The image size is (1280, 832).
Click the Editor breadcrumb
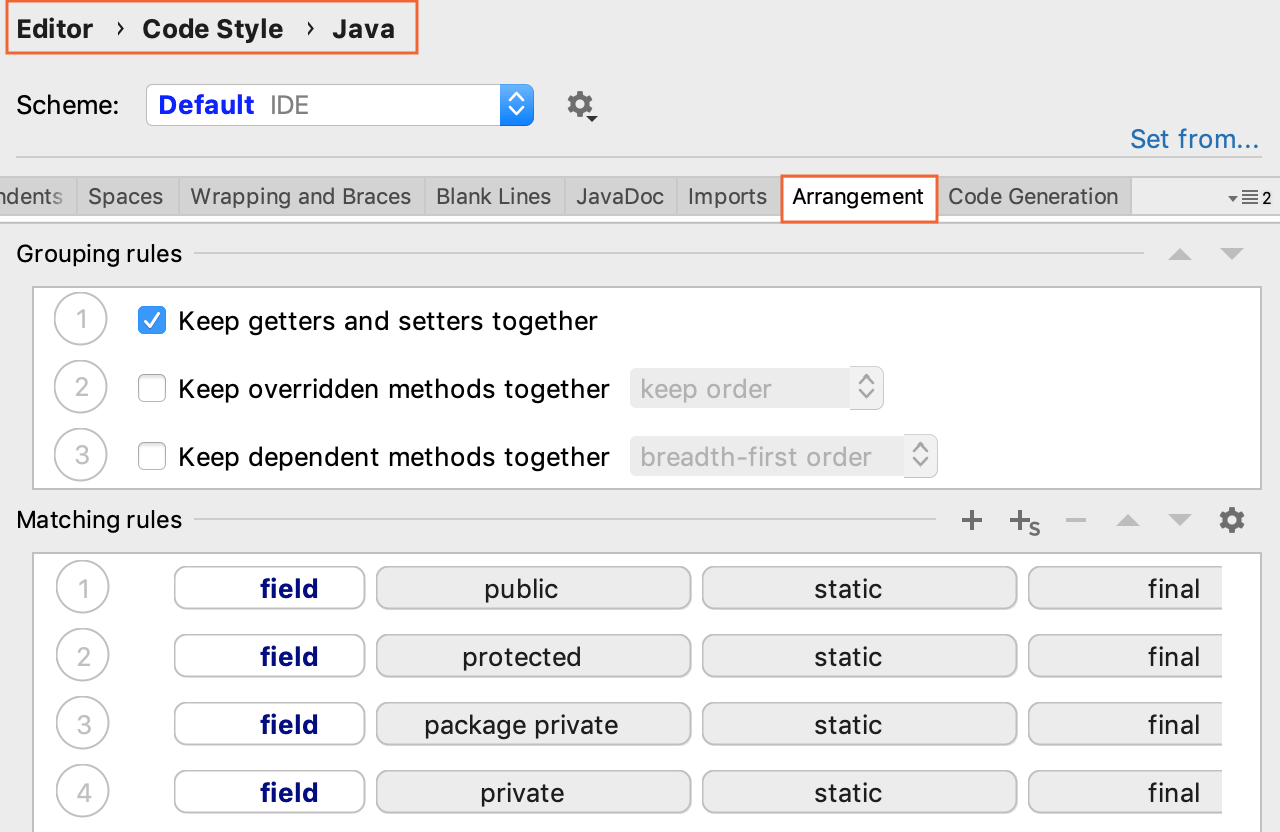tap(55, 29)
